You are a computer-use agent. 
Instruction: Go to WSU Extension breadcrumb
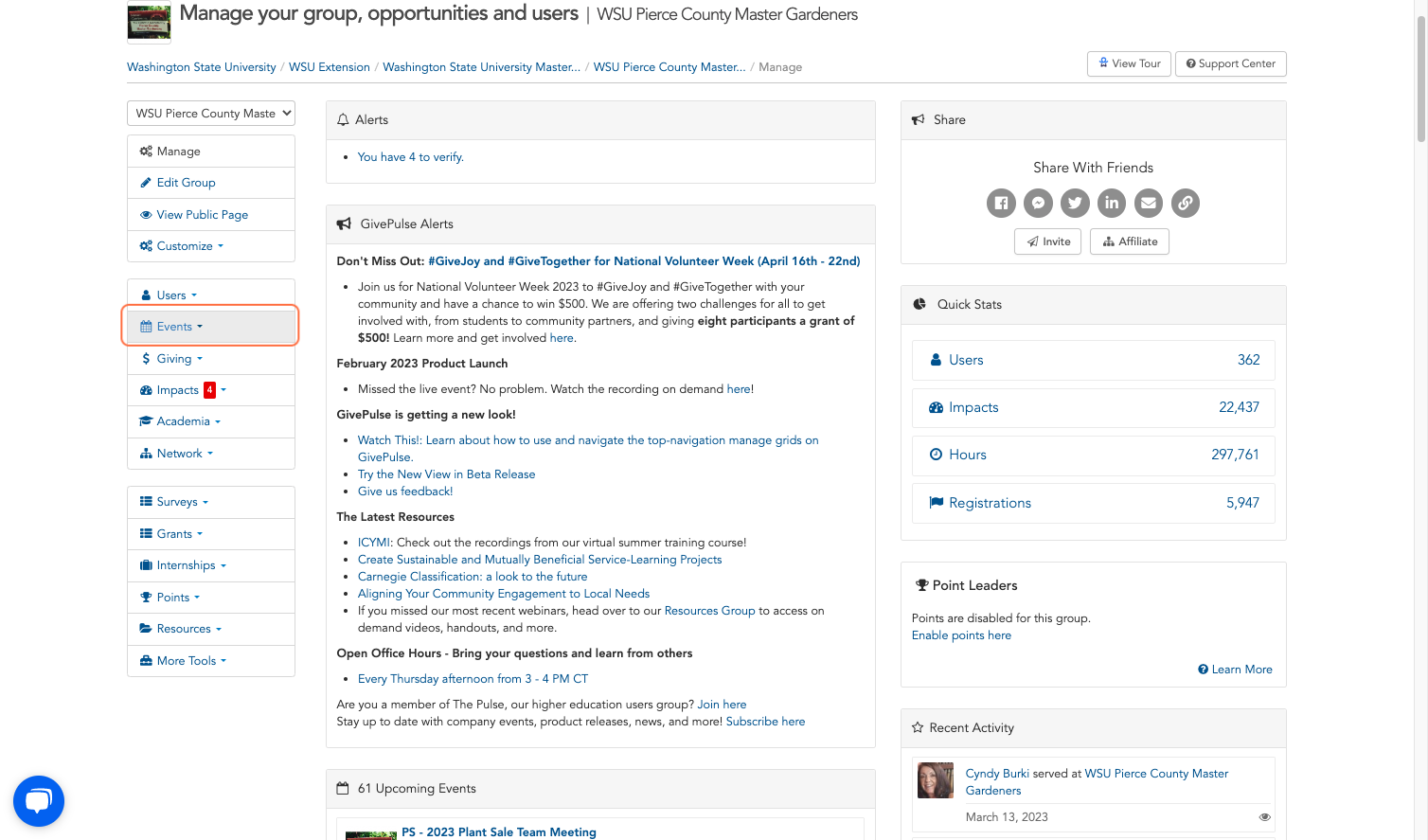330,67
